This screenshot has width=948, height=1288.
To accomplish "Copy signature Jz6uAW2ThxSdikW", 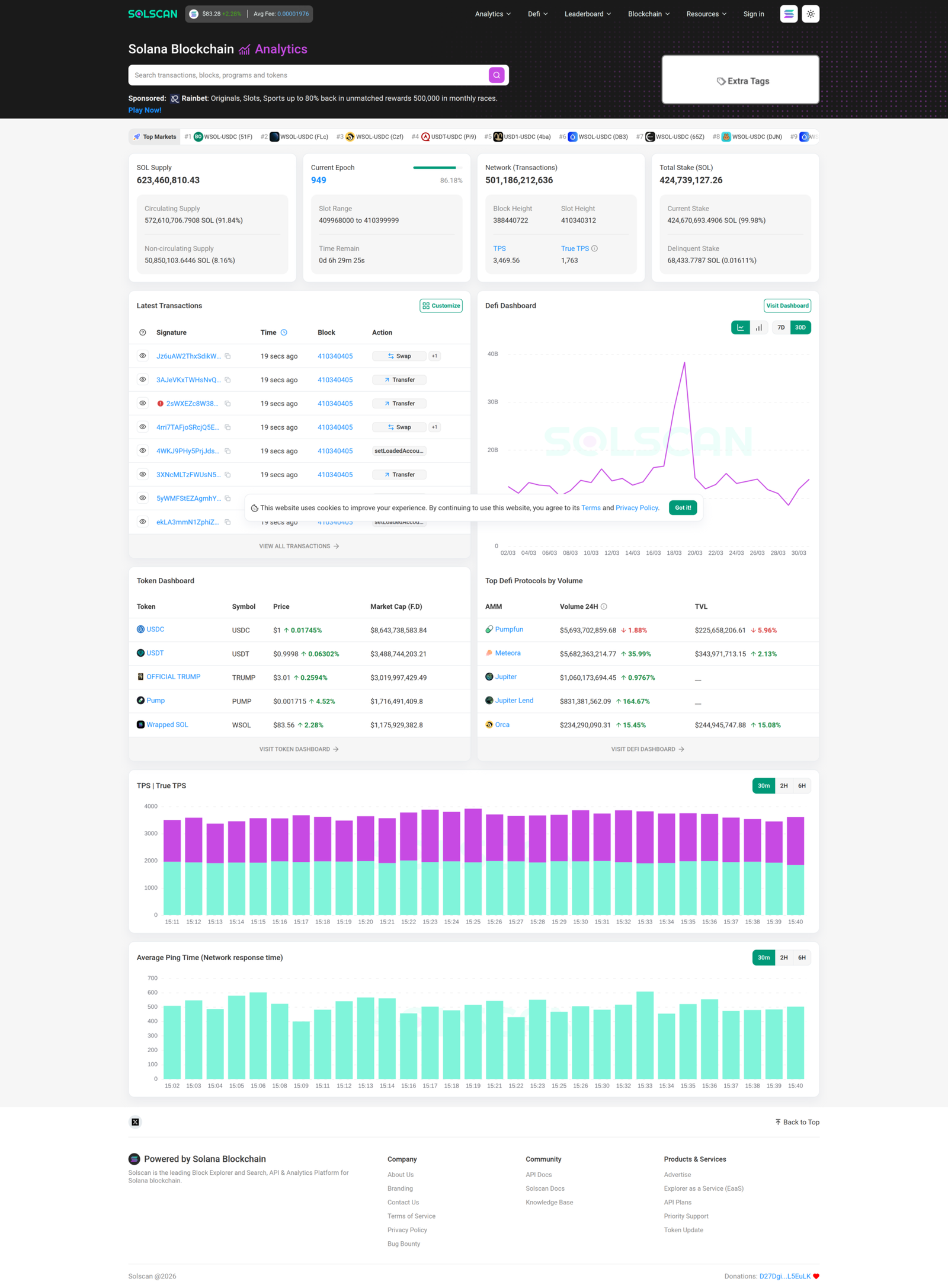I will pyautogui.click(x=228, y=356).
